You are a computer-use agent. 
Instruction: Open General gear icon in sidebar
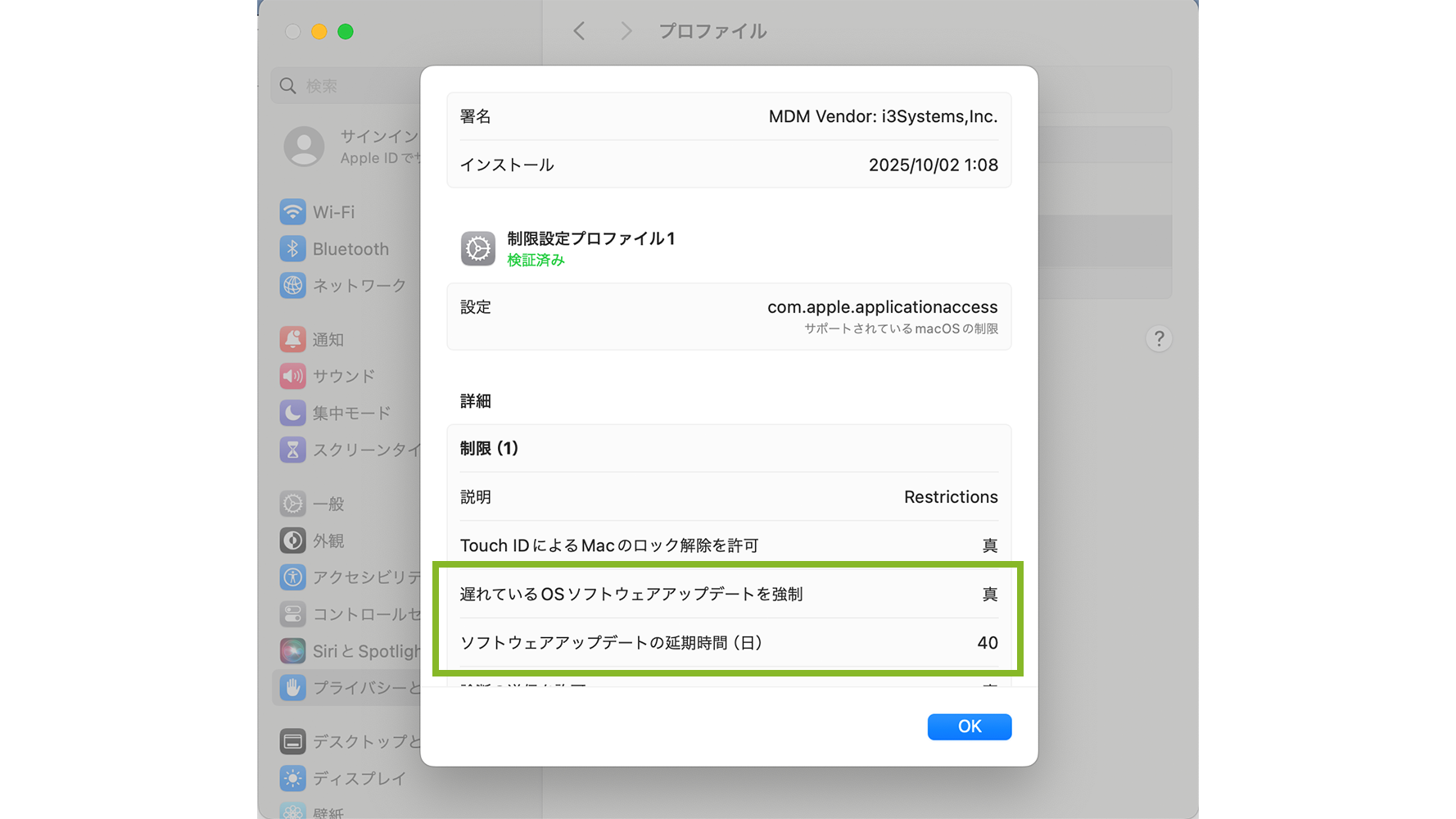[292, 504]
